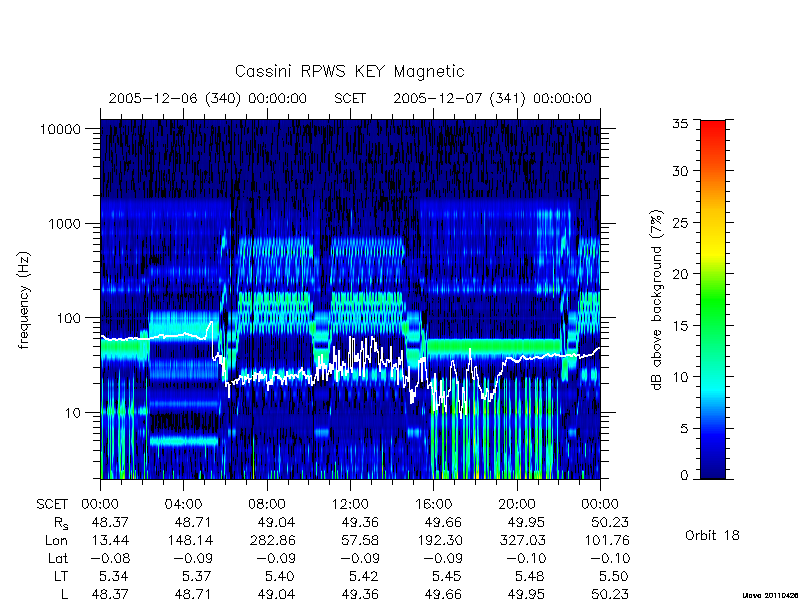The image size is (800, 600).
Task: Select the 16:00 time tick label
Action: 434,505
